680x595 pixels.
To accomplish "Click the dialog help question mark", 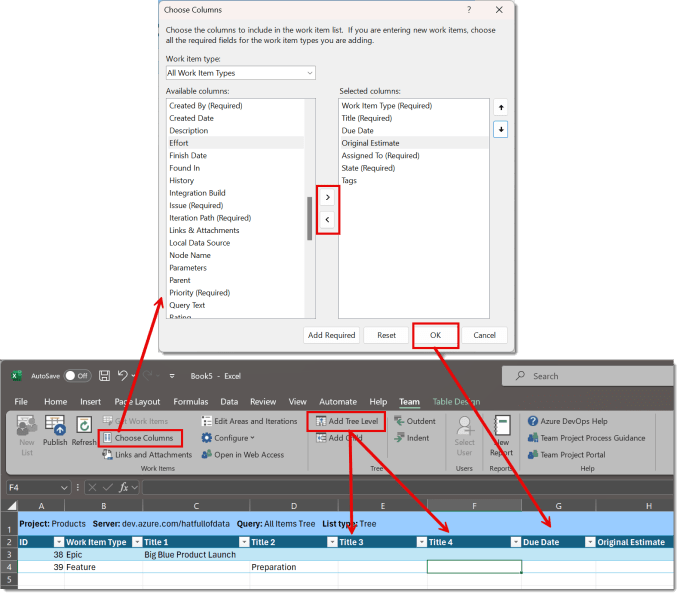I will coord(469,10).
